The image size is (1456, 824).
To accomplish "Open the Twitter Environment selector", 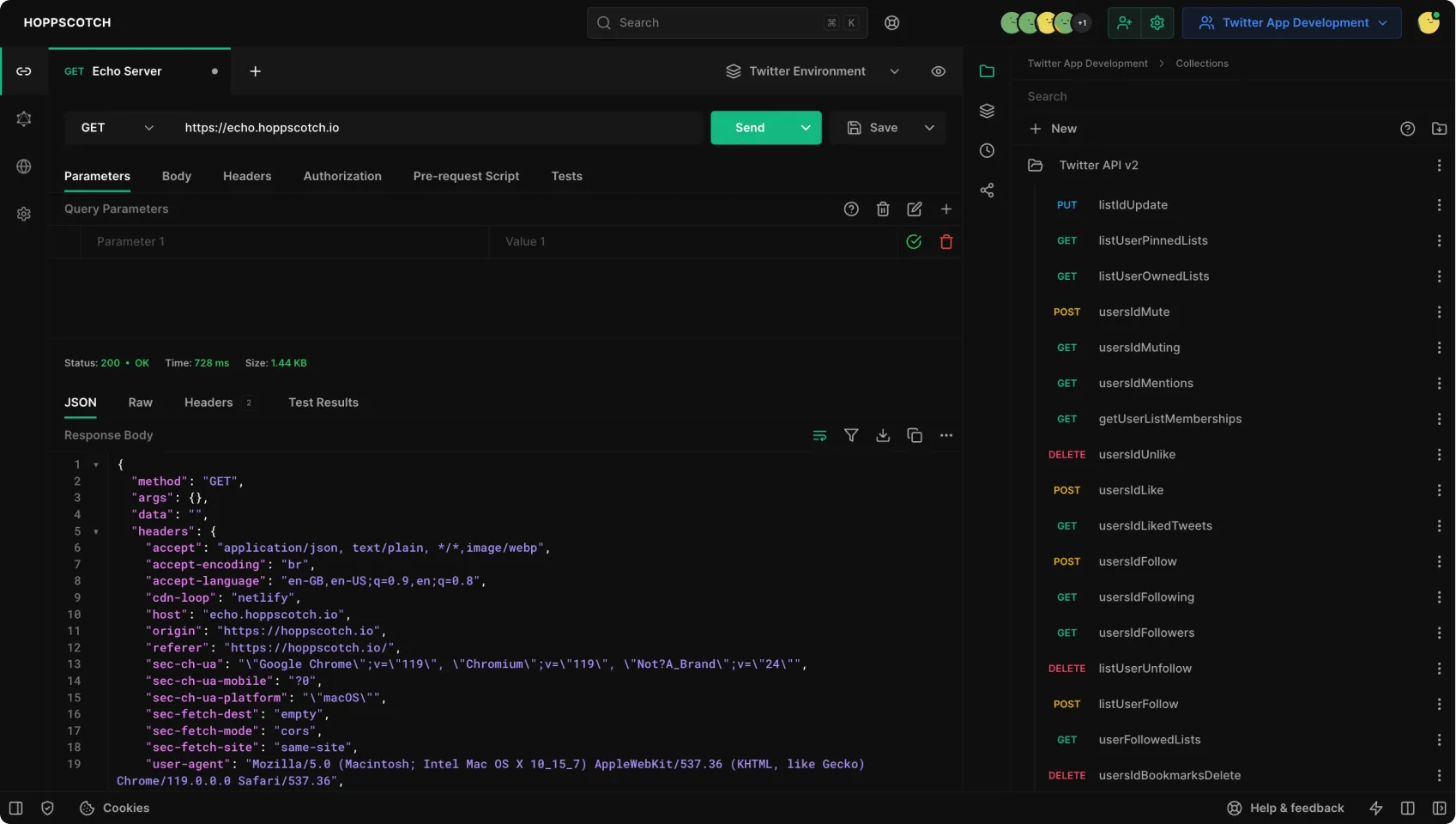I will (x=807, y=71).
